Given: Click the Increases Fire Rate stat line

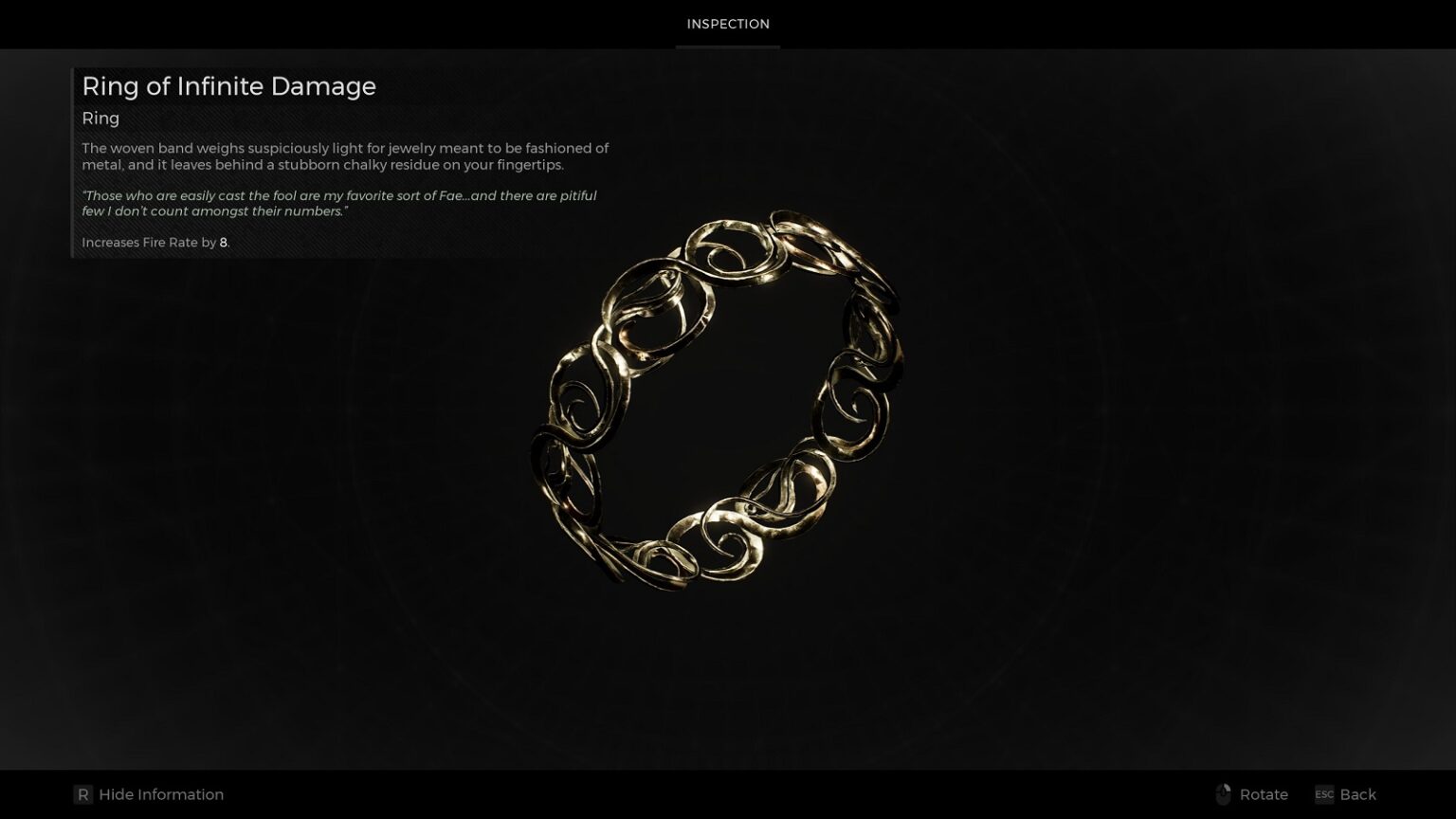Looking at the screenshot, I should pyautogui.click(x=155, y=243).
